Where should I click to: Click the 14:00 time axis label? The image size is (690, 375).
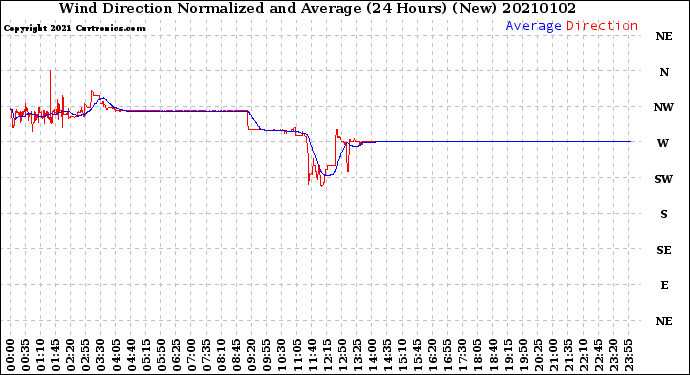point(373,355)
